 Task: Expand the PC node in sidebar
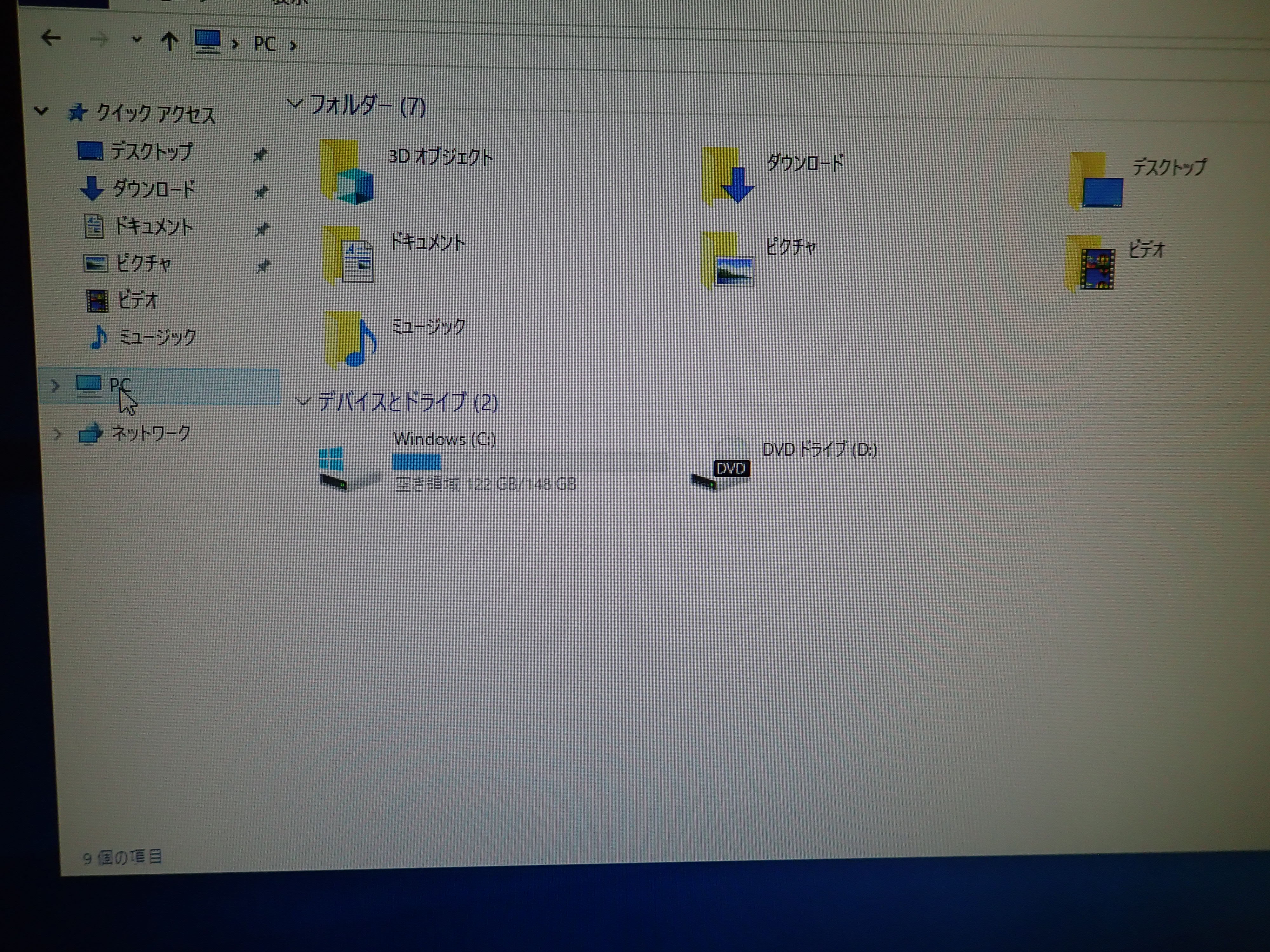pos(55,386)
